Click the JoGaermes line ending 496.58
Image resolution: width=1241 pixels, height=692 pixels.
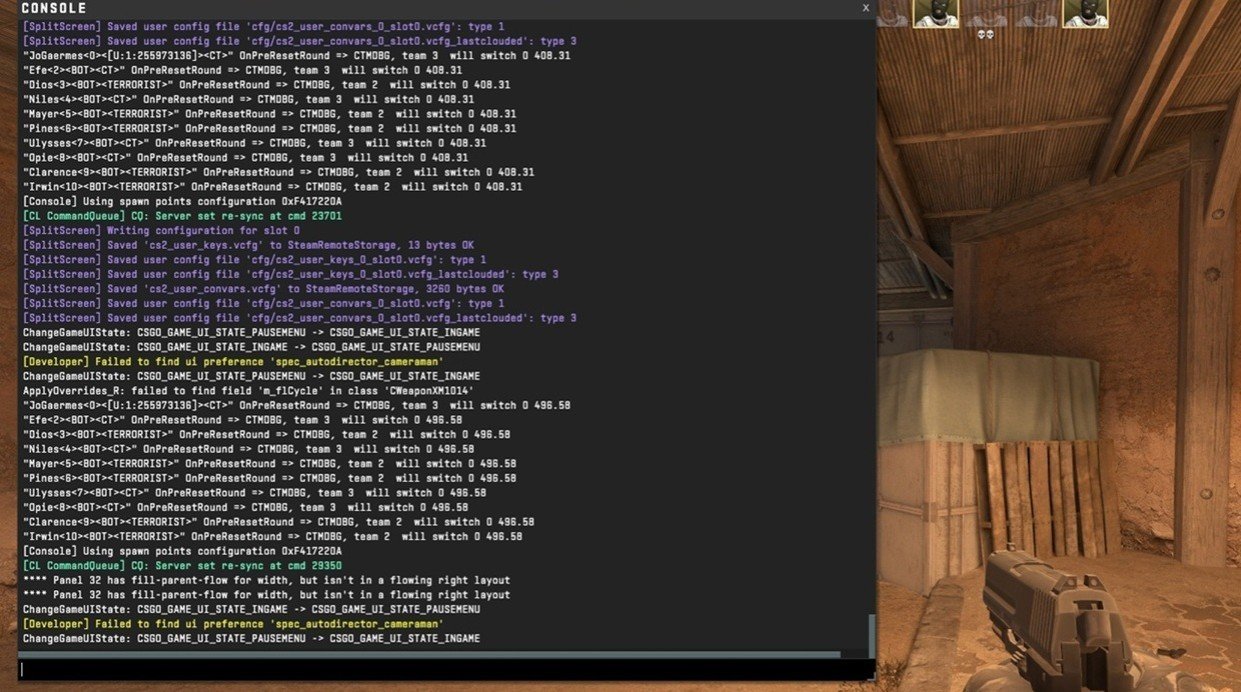(296, 405)
